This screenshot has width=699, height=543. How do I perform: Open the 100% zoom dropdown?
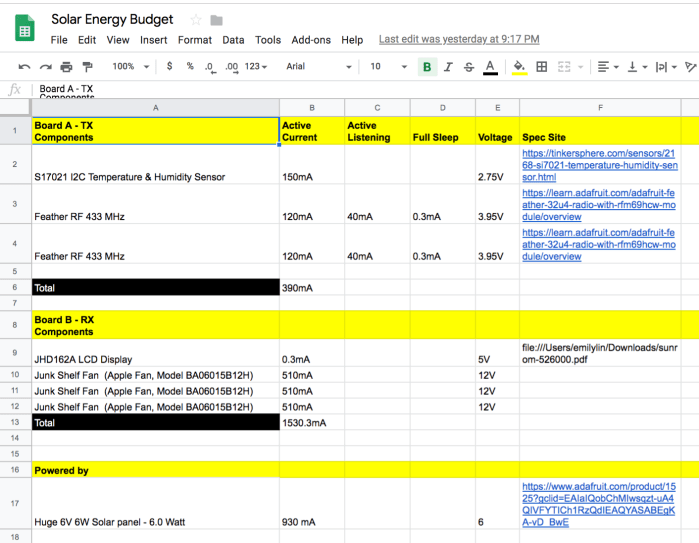130,67
